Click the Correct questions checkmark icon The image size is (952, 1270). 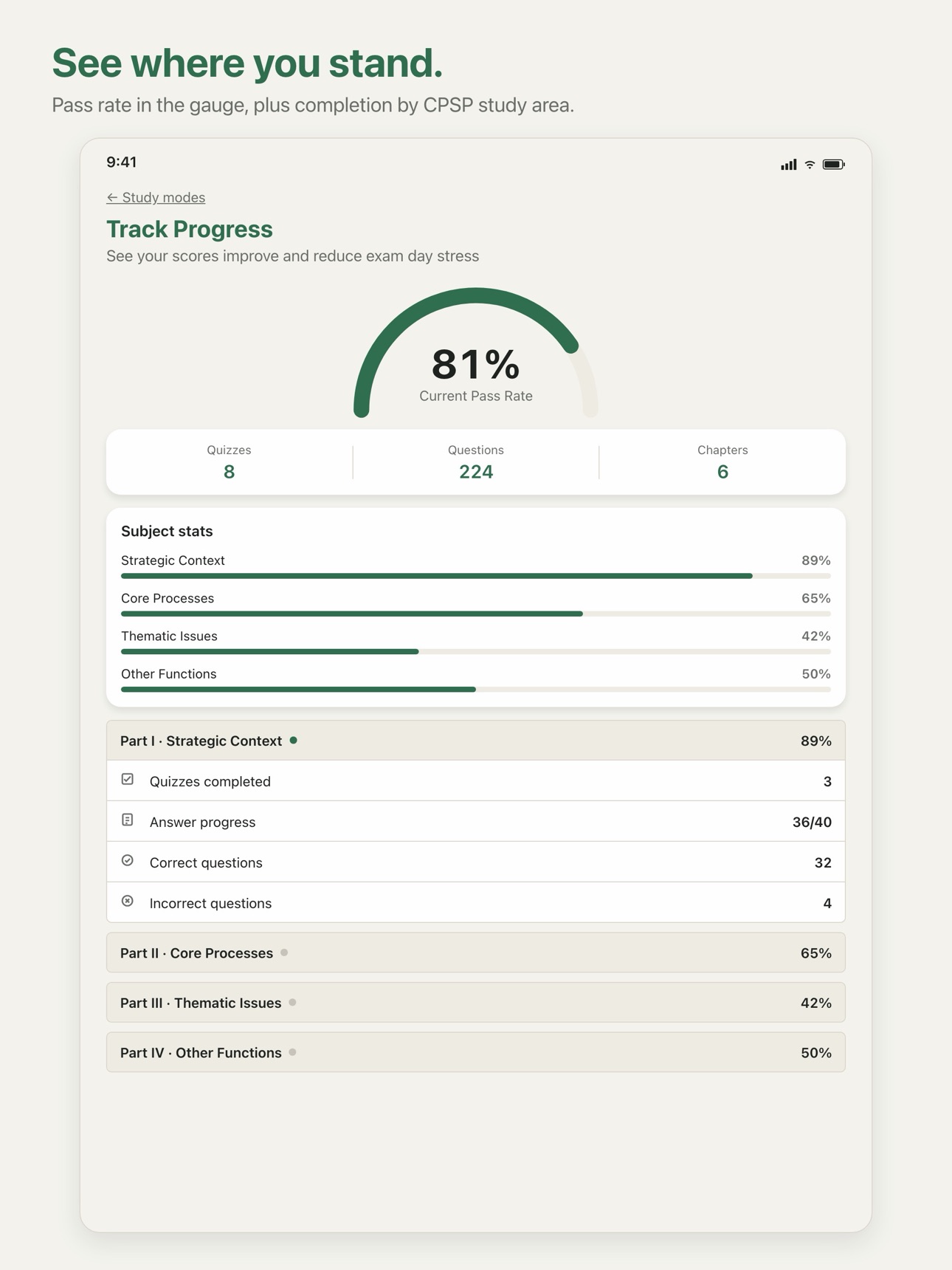pyautogui.click(x=128, y=861)
